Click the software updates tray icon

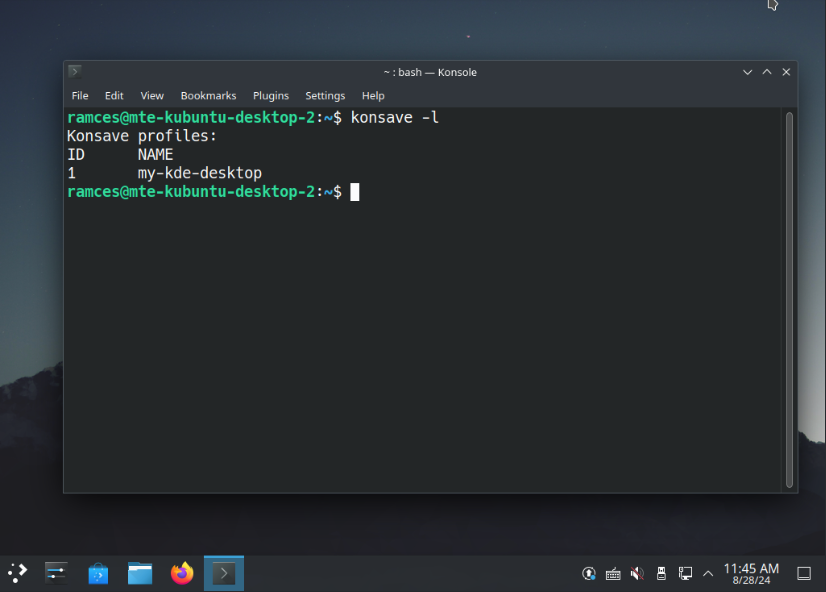tap(589, 573)
